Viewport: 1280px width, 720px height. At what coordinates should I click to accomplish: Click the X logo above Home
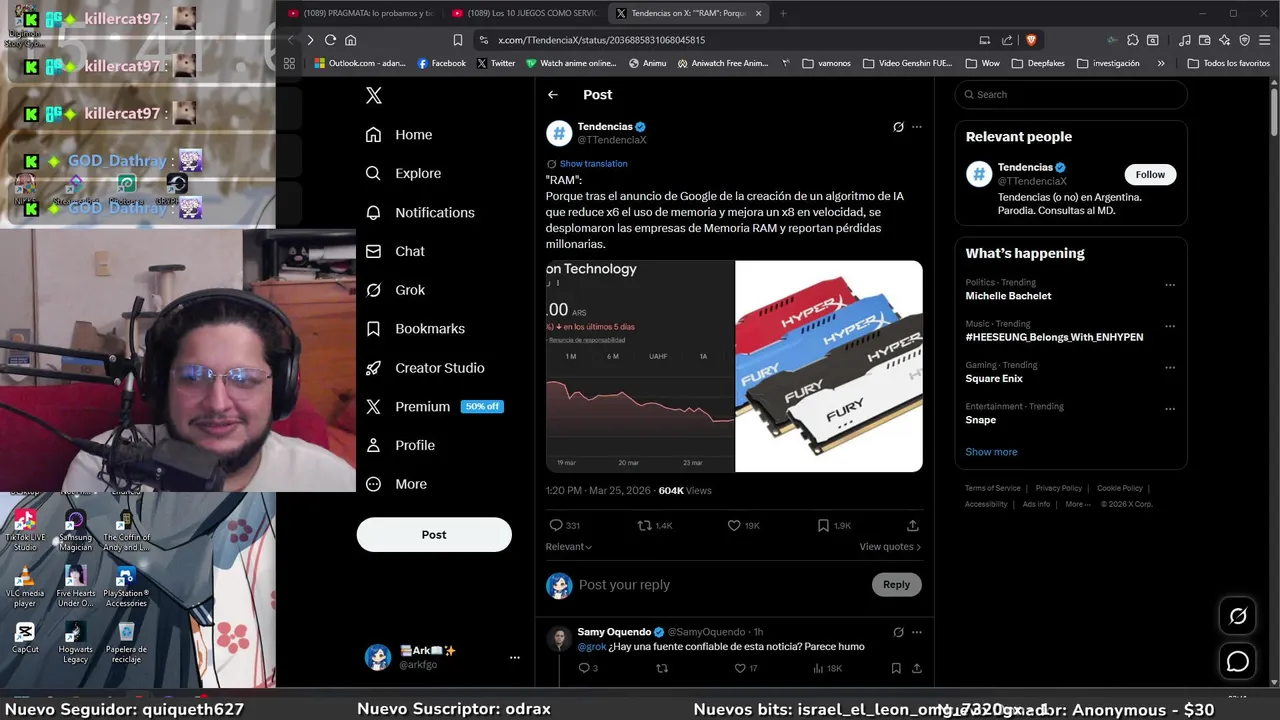point(373,96)
